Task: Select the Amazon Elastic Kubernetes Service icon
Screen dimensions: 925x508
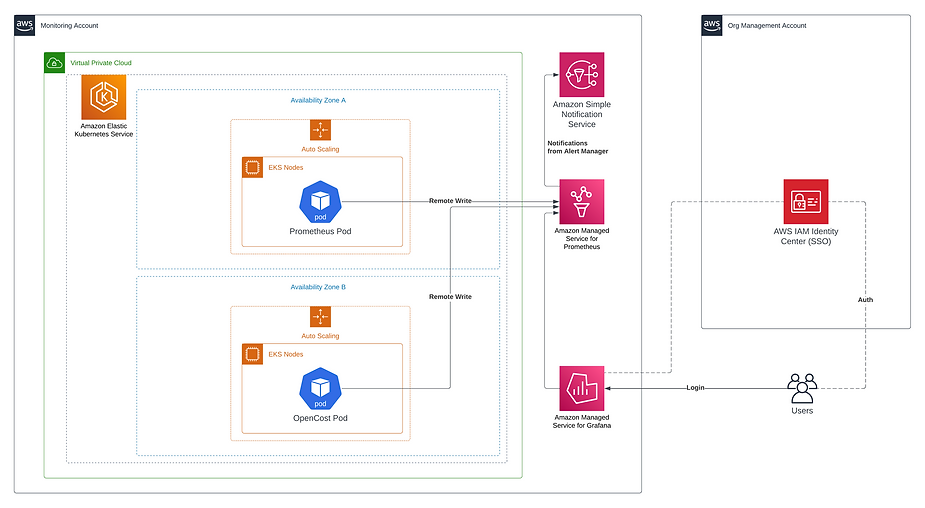Action: pos(104,97)
